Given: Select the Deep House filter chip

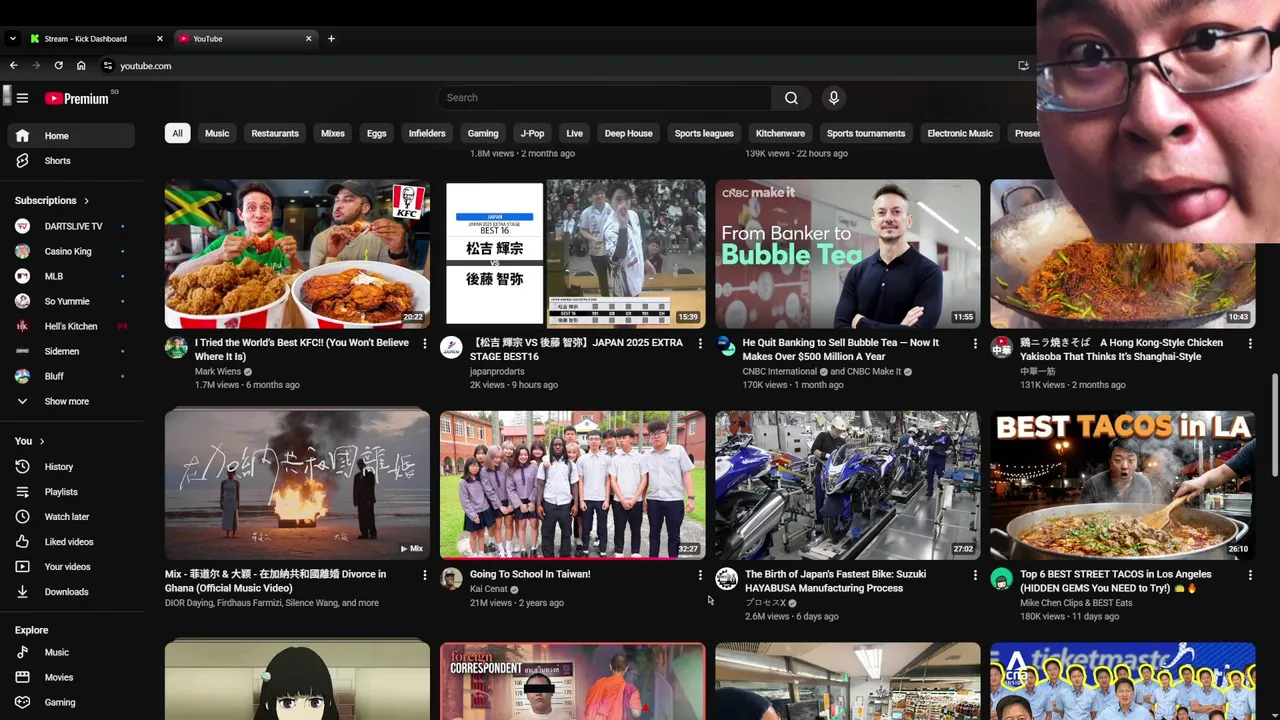Looking at the screenshot, I should (628, 133).
